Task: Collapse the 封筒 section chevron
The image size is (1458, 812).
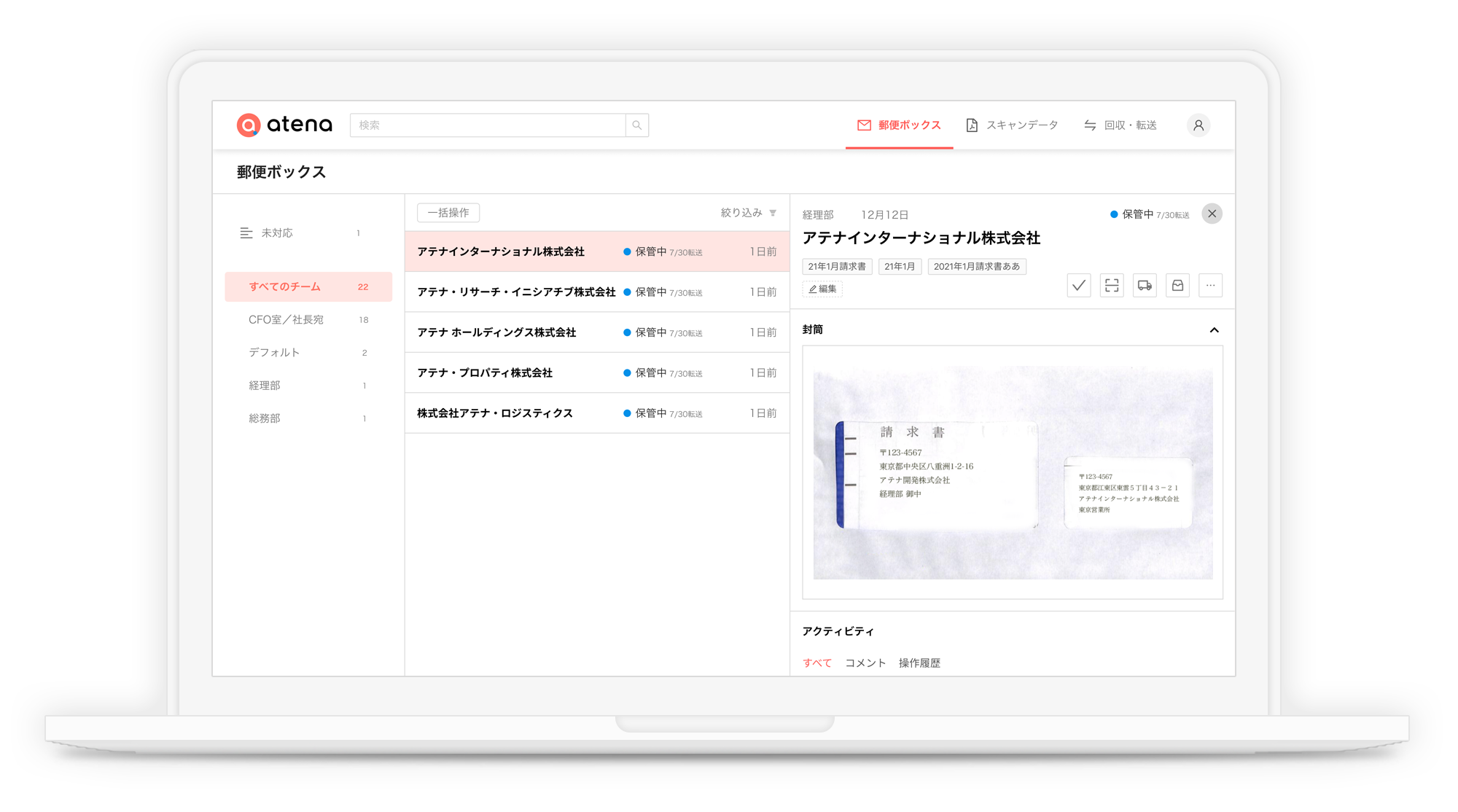Action: [1214, 330]
